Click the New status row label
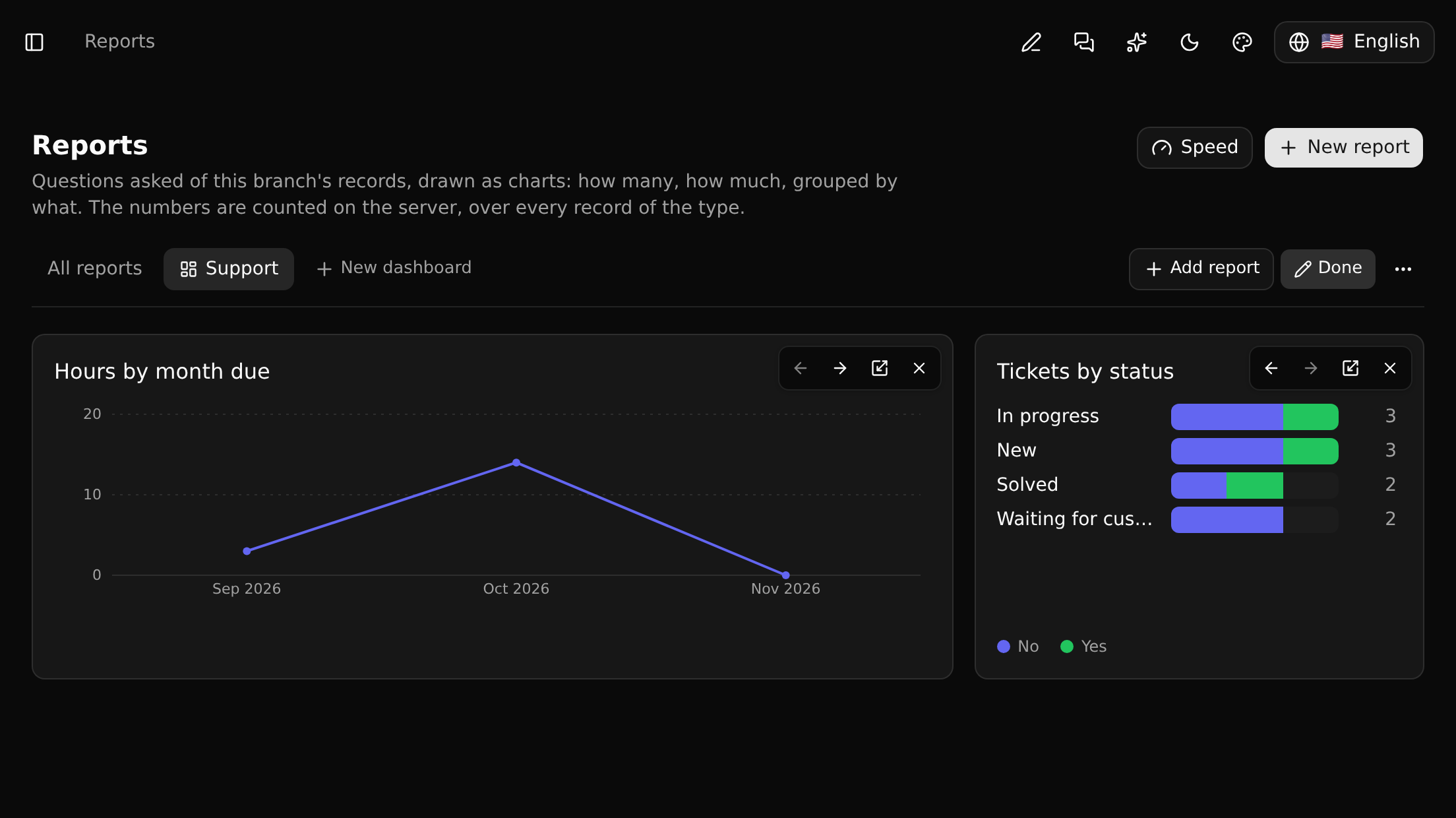 [1016, 451]
